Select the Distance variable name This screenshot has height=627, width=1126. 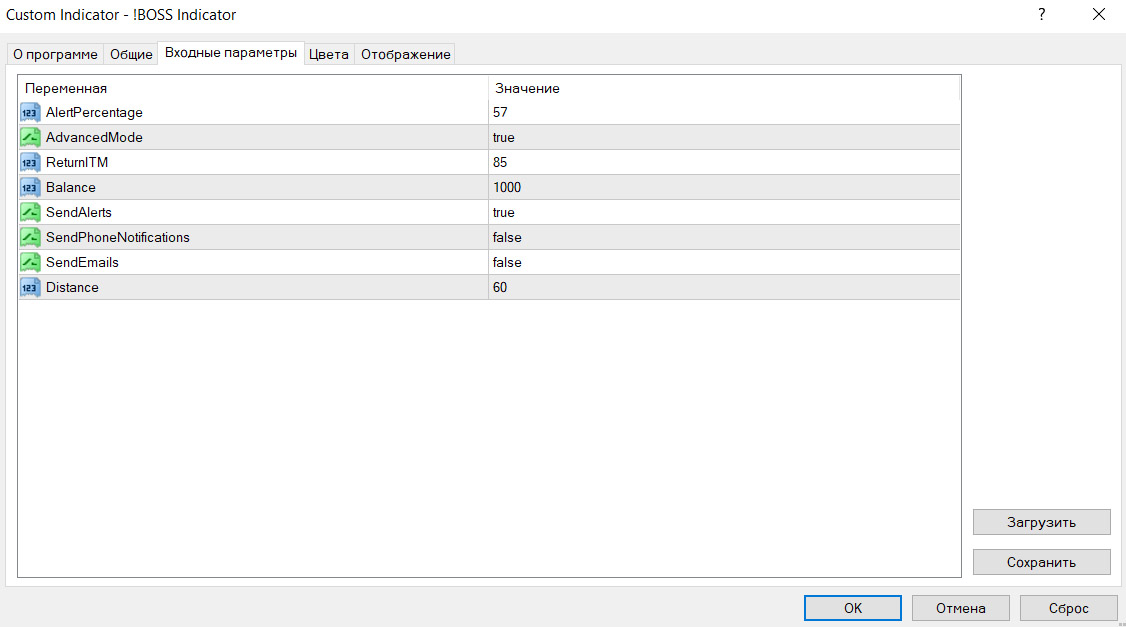(x=72, y=287)
